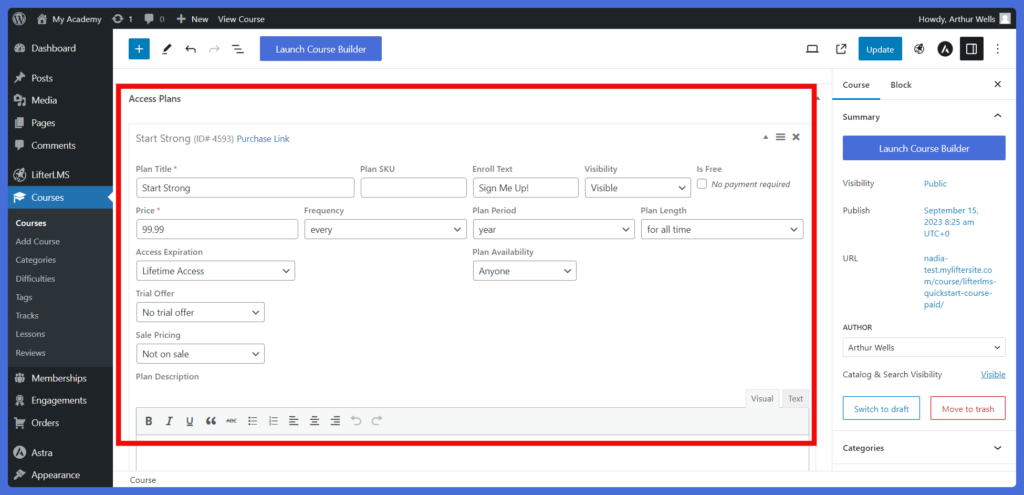
Task: Undo the last change
Action: pos(190,49)
